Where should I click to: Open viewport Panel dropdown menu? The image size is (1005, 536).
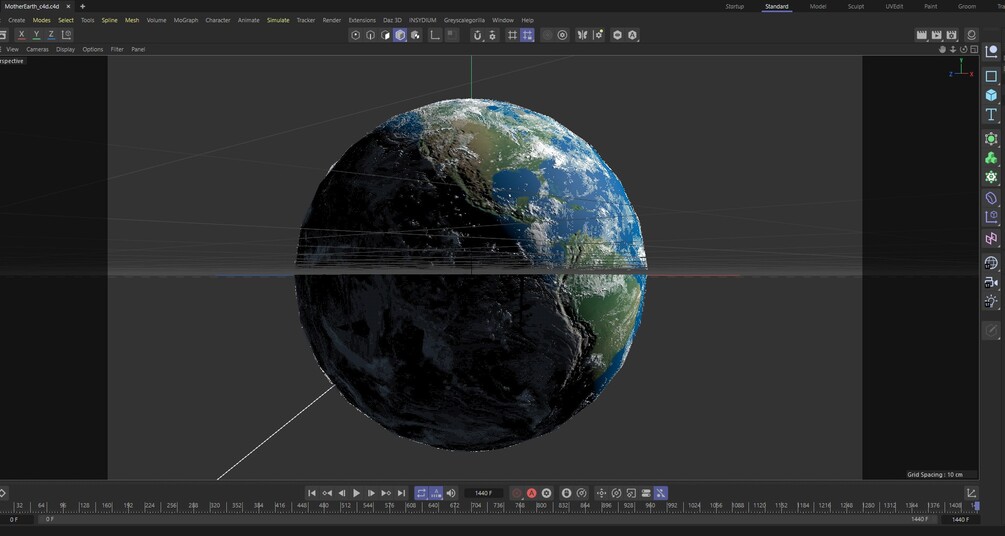138,49
